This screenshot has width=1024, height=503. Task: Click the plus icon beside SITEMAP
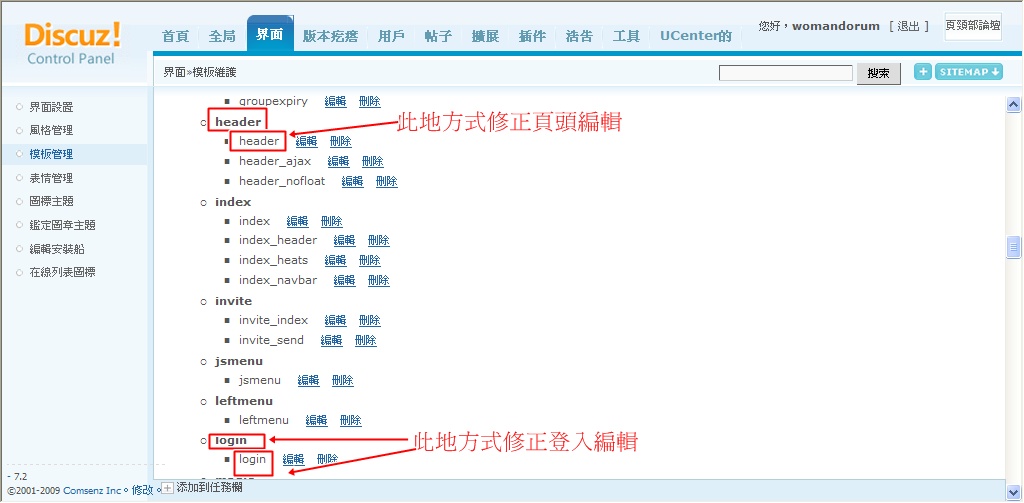pos(922,72)
